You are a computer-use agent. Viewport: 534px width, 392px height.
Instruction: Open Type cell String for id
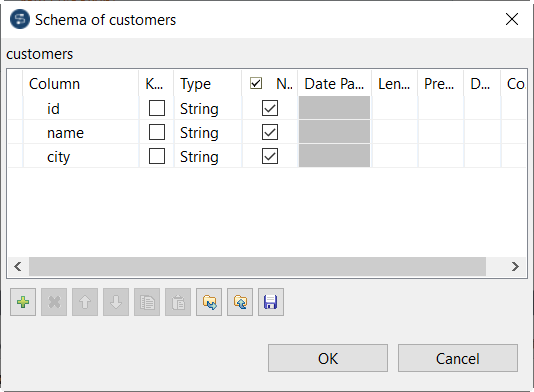(208, 109)
